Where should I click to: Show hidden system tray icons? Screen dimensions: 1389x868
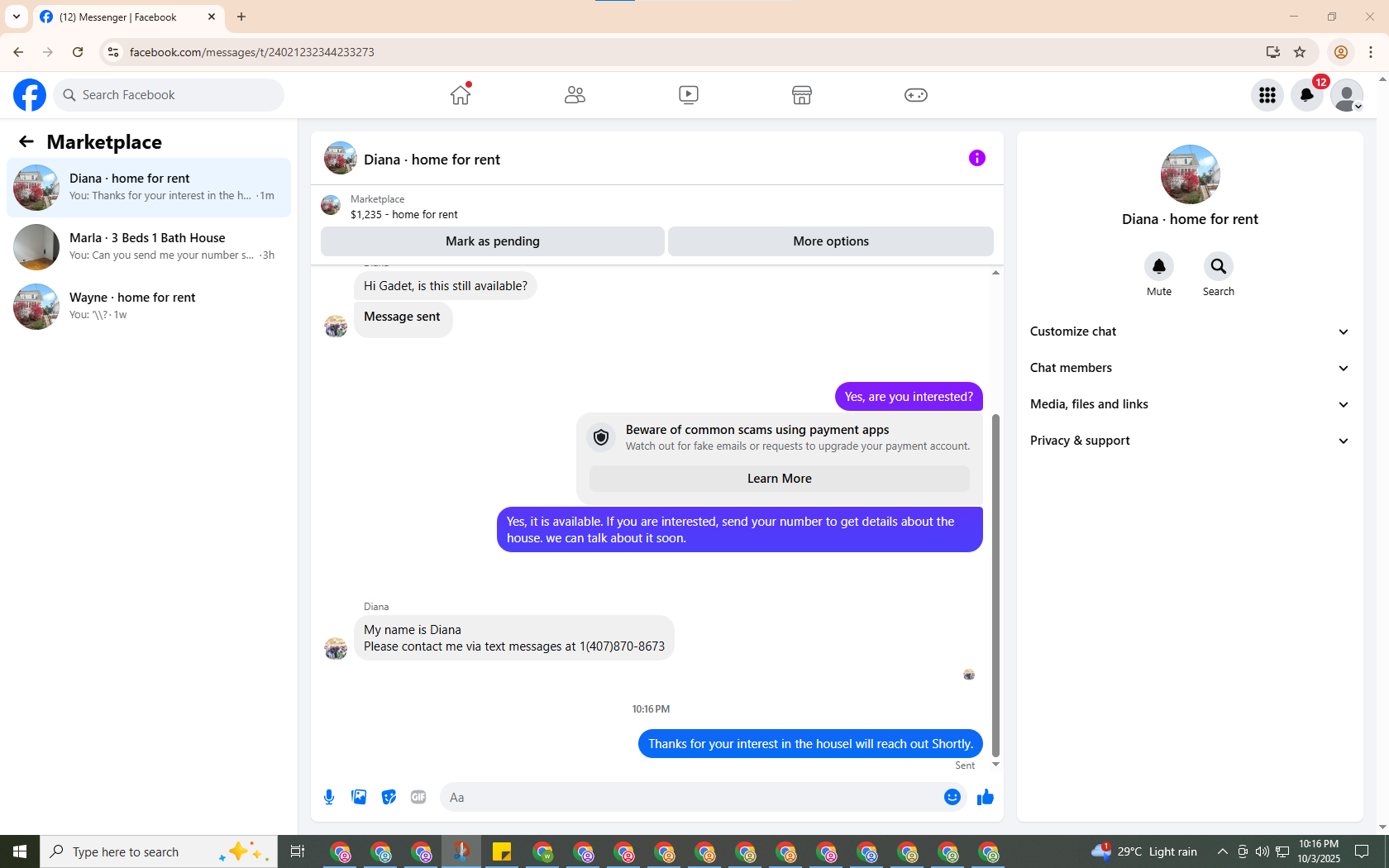coord(1222,851)
